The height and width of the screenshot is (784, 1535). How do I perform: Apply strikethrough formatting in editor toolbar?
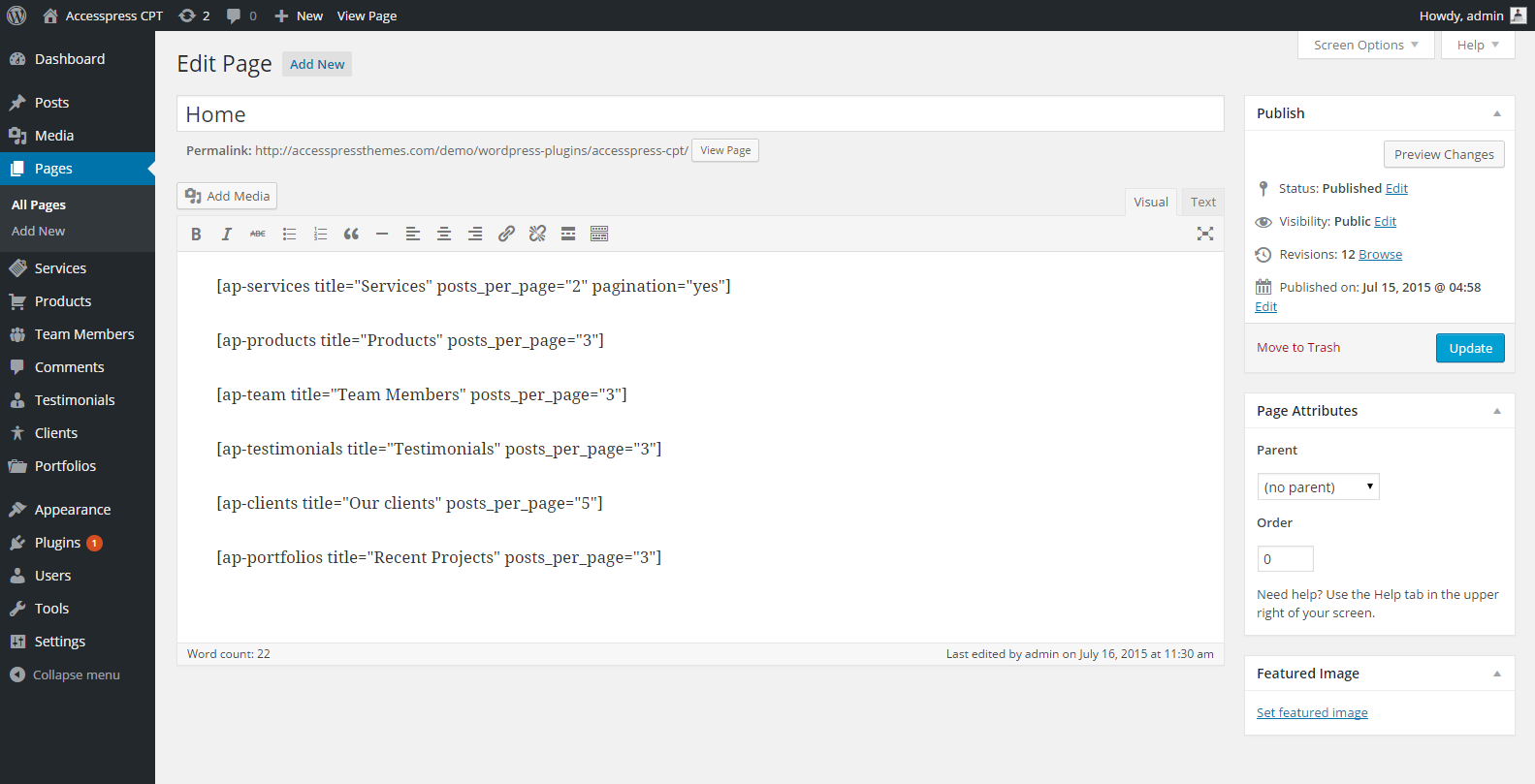(x=258, y=234)
